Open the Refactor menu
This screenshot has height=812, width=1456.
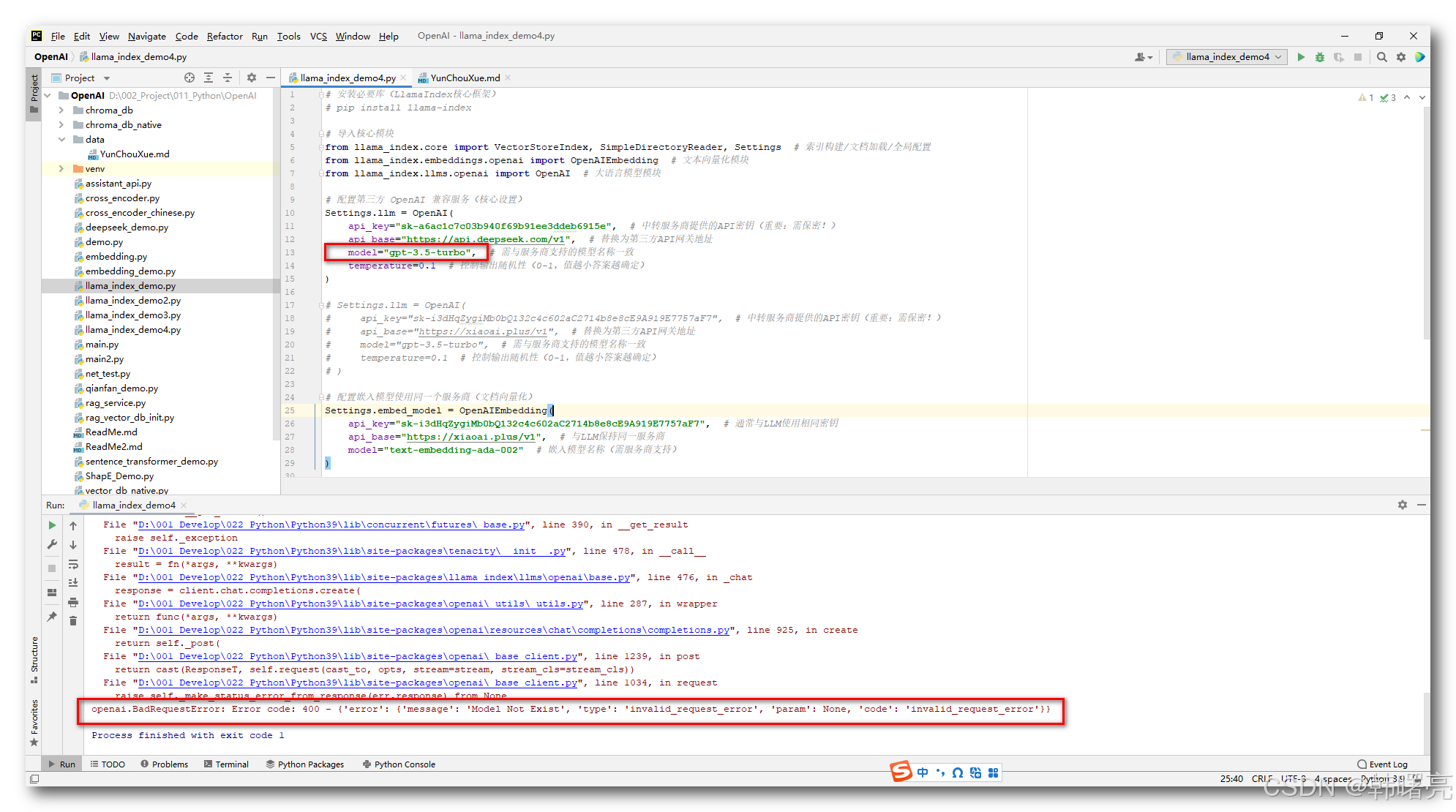(x=224, y=36)
